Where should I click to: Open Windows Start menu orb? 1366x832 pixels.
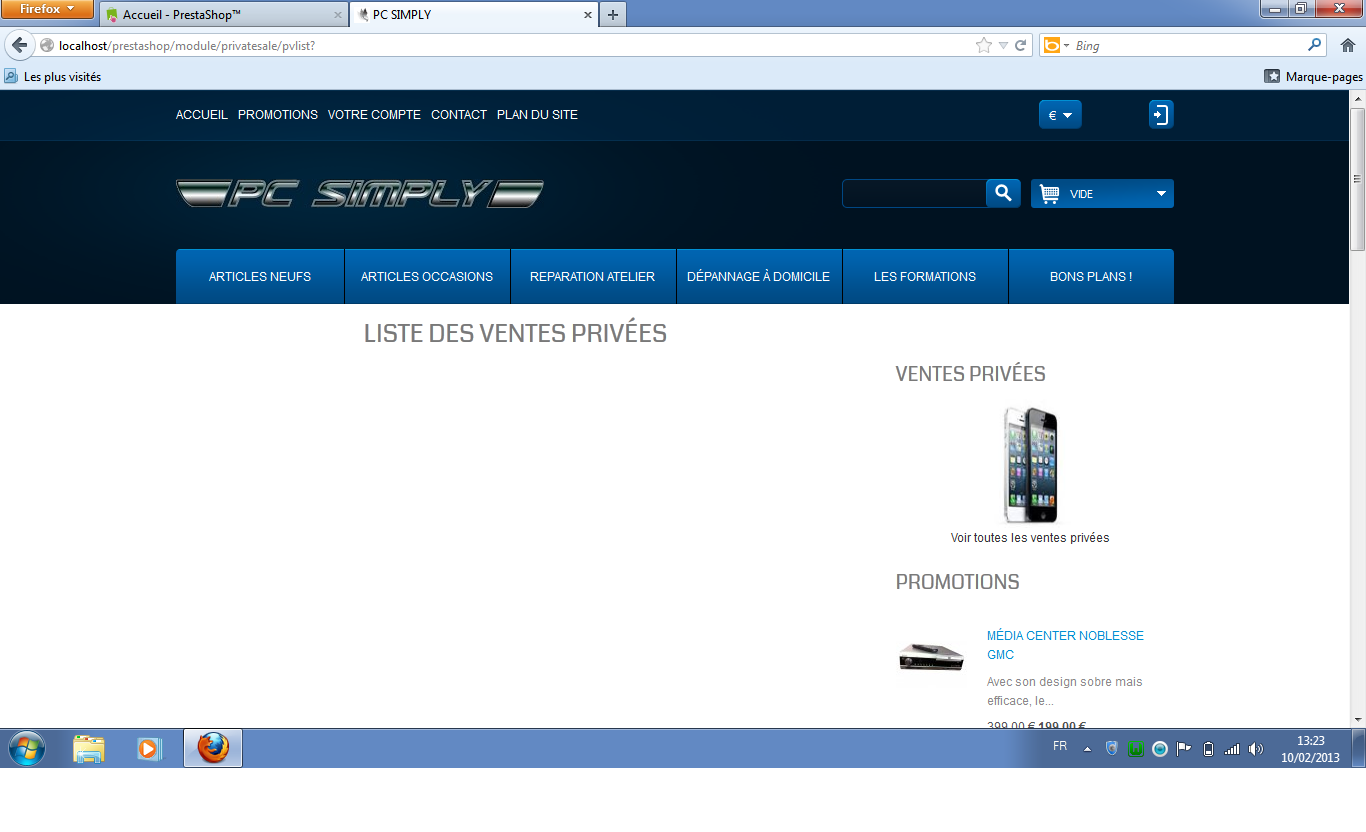(x=27, y=748)
